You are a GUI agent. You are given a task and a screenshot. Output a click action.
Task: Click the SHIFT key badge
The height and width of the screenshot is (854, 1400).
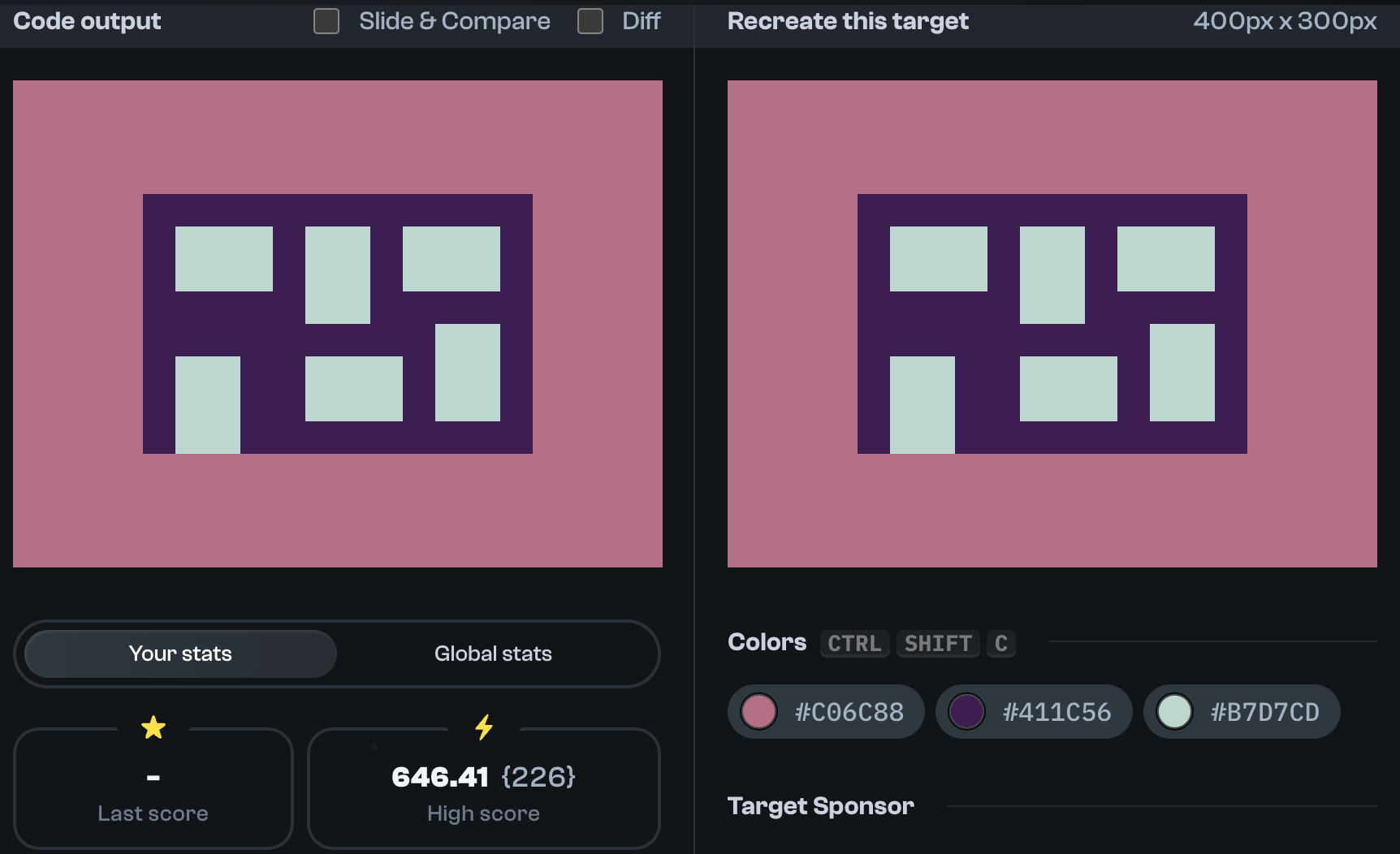pyautogui.click(x=938, y=644)
